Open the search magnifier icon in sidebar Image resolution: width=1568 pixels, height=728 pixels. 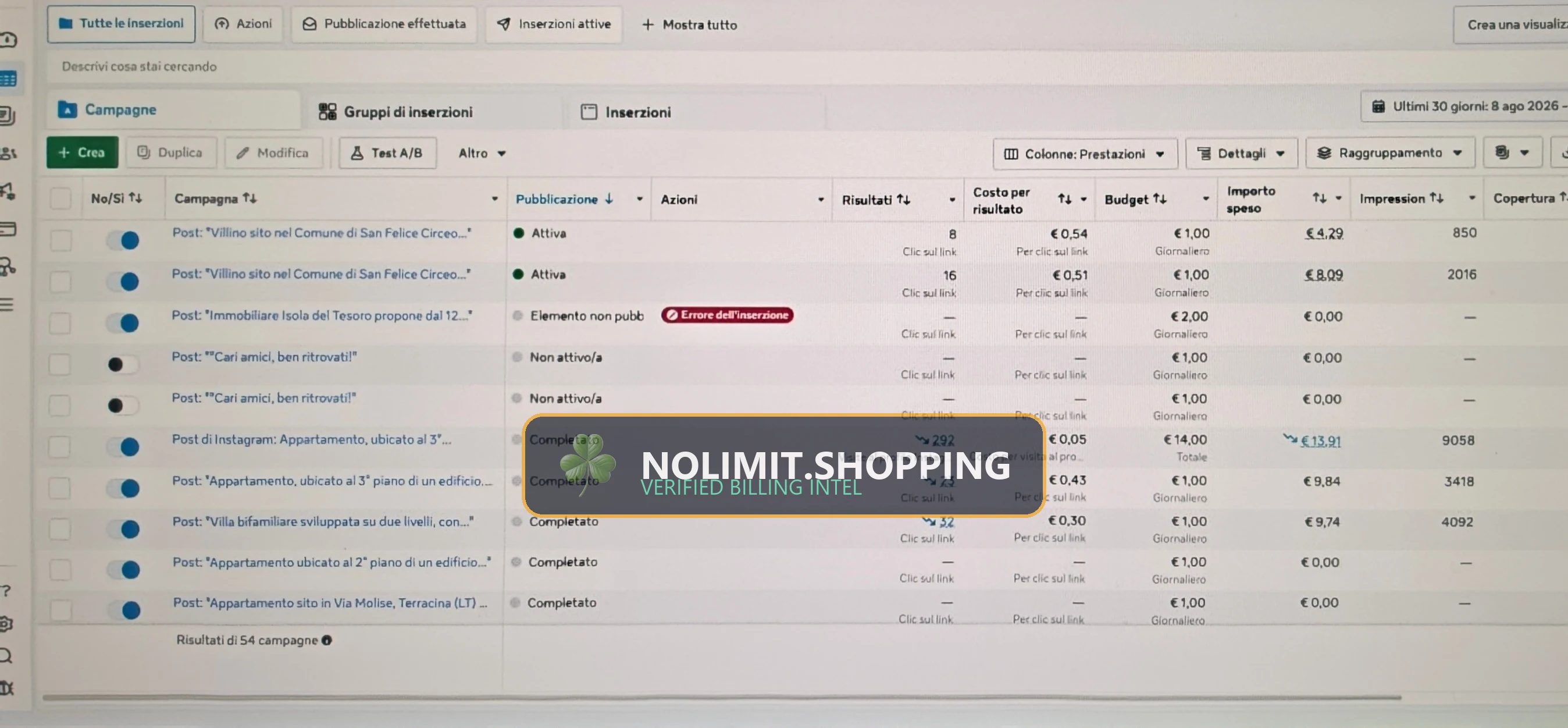point(6,656)
